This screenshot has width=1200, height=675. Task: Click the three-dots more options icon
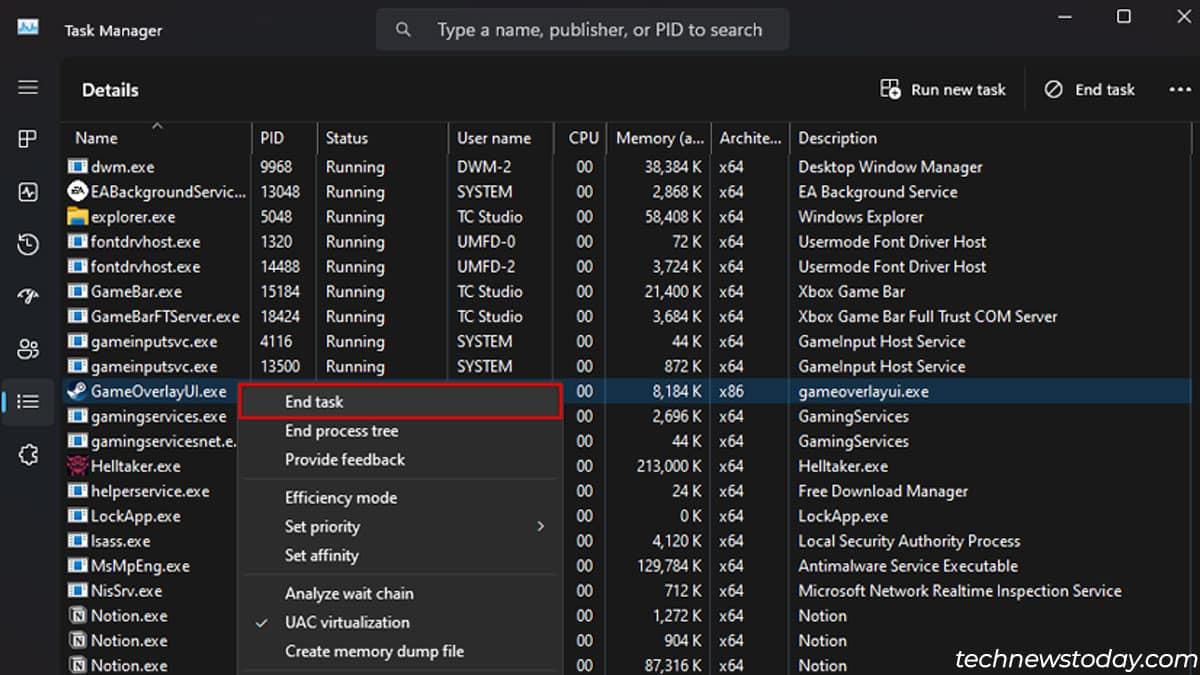pyautogui.click(x=1180, y=89)
